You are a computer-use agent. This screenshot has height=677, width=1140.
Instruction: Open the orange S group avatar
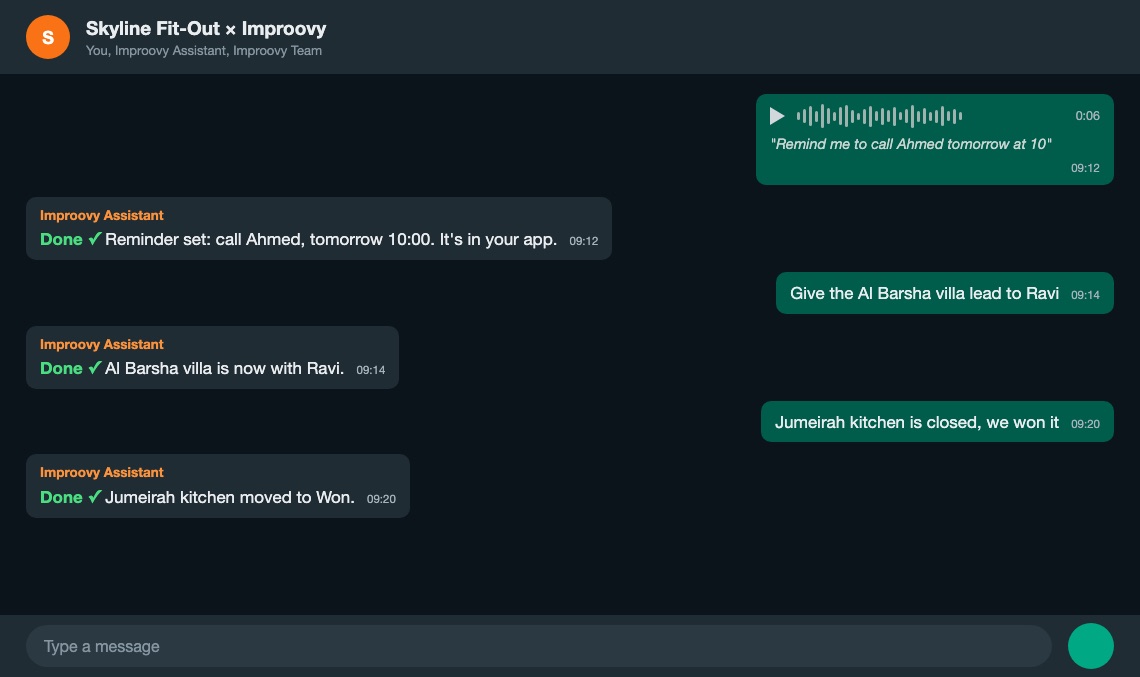(48, 37)
